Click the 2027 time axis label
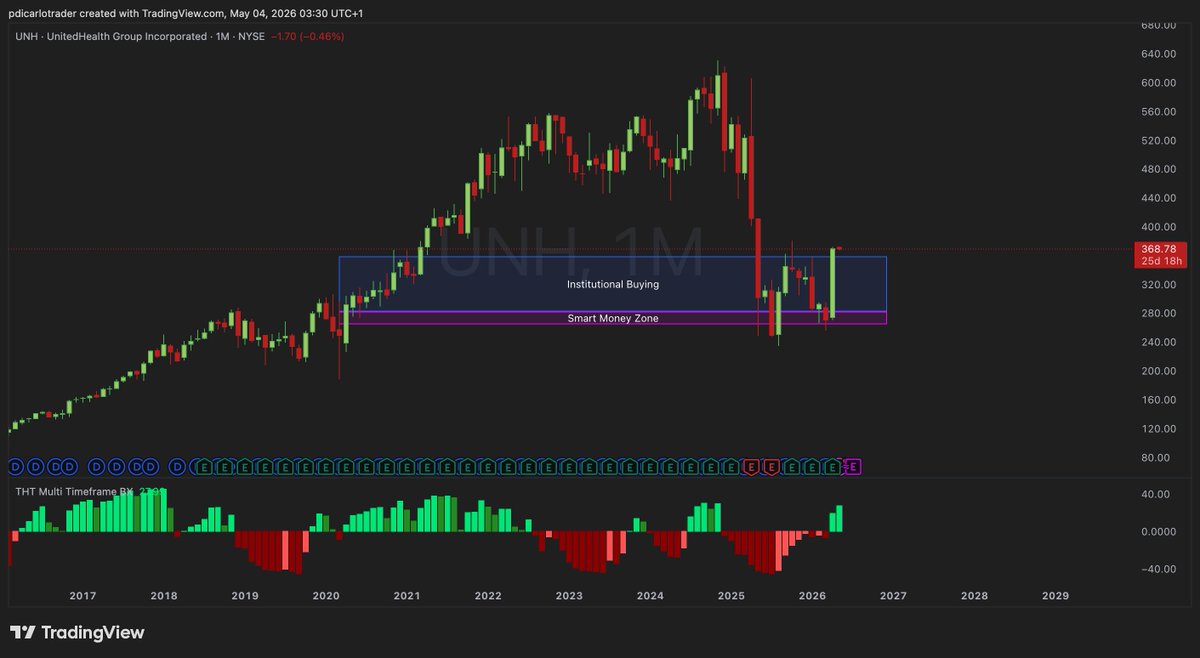1200x658 pixels. click(x=893, y=595)
